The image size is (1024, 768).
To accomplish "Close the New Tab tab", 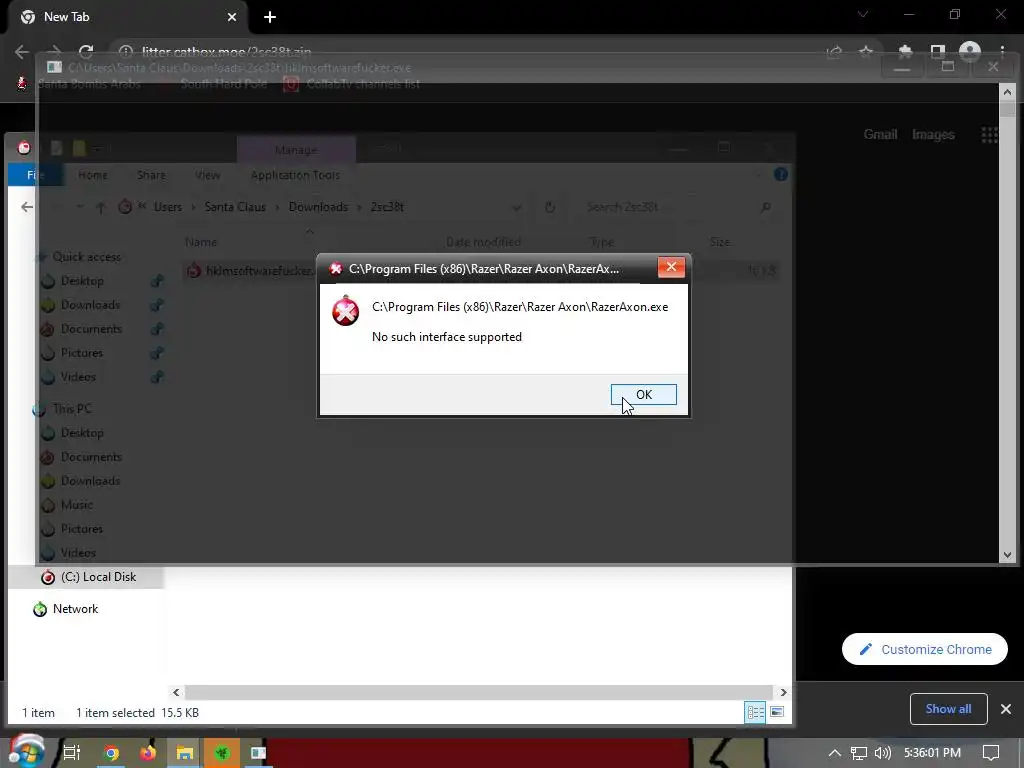I will pyautogui.click(x=232, y=17).
